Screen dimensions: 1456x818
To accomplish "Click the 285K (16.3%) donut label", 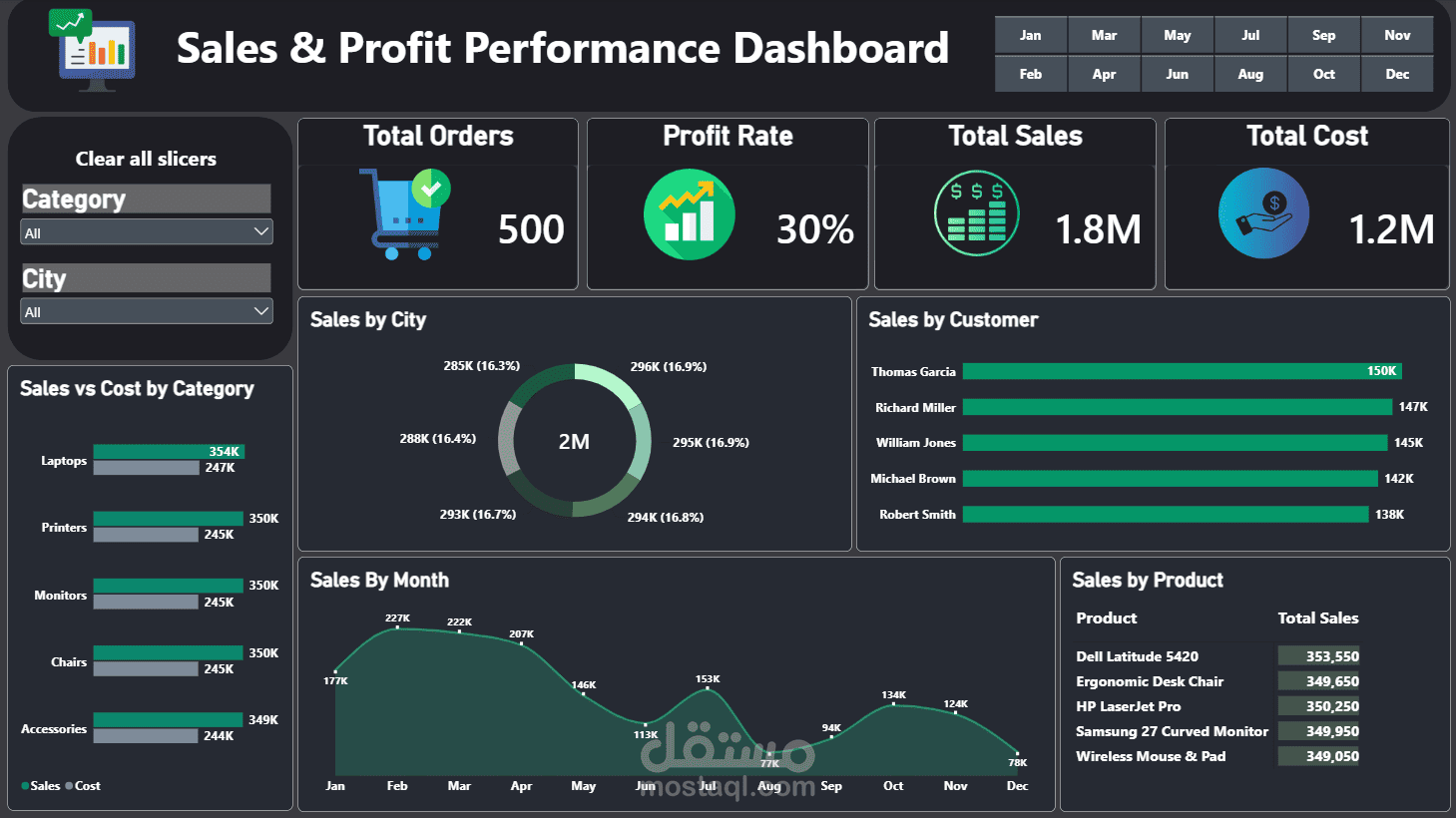I will [482, 366].
